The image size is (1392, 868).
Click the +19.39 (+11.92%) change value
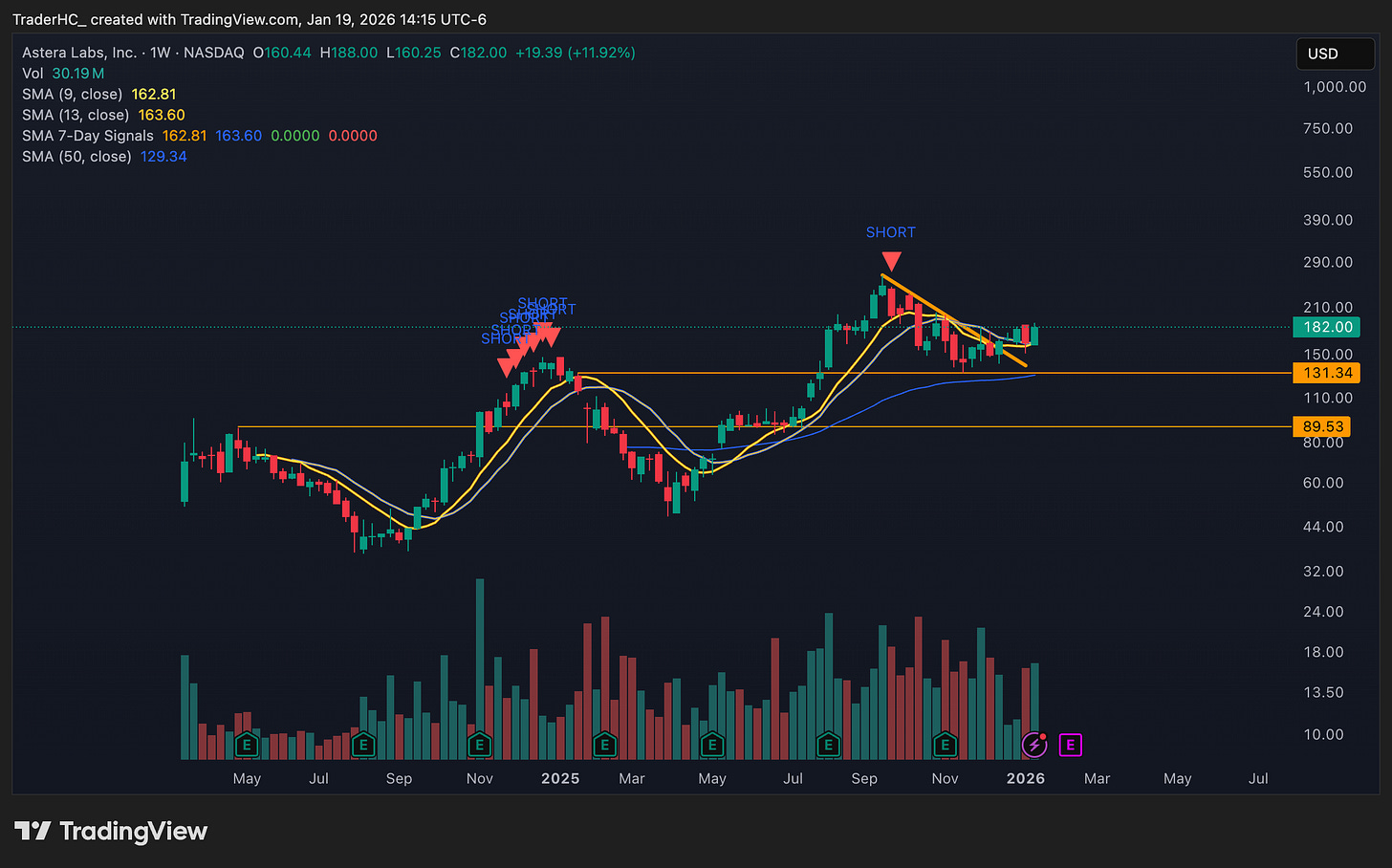pyautogui.click(x=575, y=53)
